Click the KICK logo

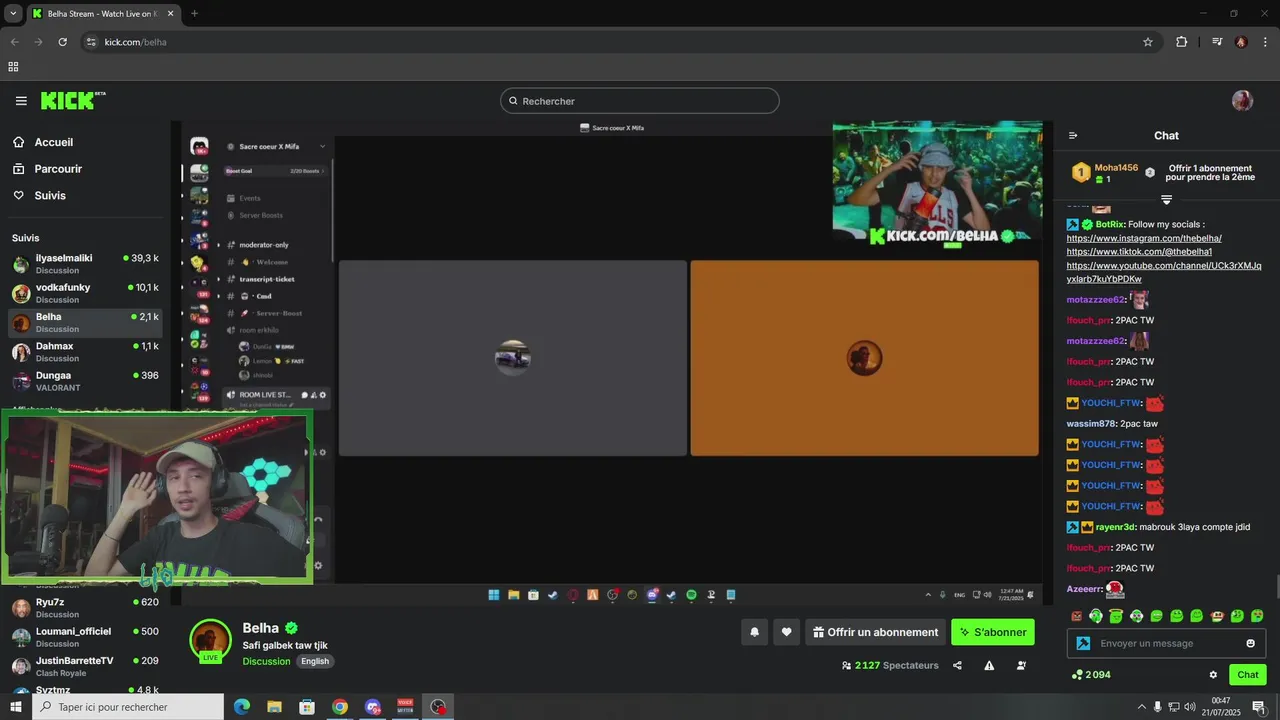(x=73, y=100)
